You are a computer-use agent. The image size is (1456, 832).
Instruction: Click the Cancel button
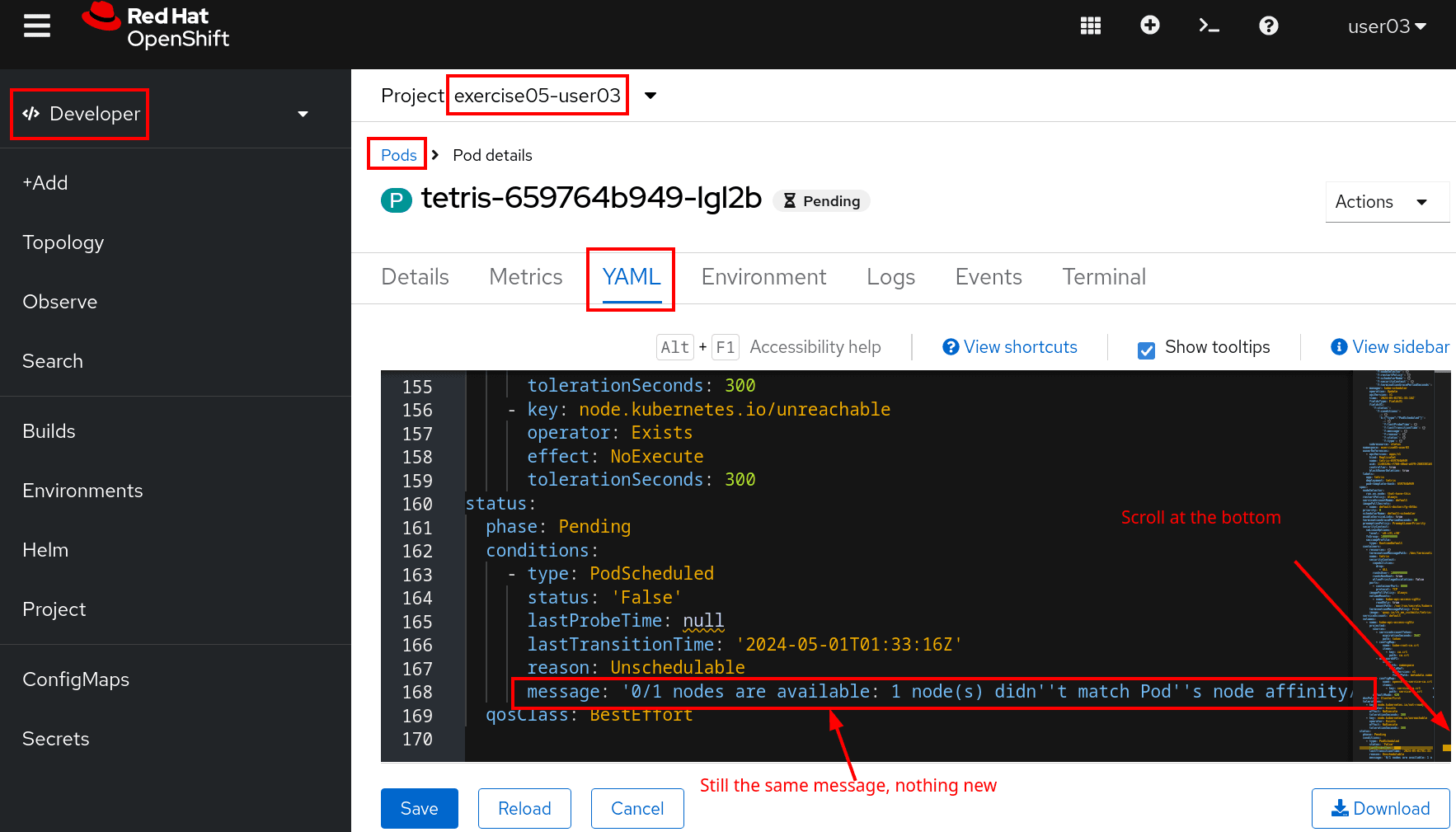pos(637,809)
